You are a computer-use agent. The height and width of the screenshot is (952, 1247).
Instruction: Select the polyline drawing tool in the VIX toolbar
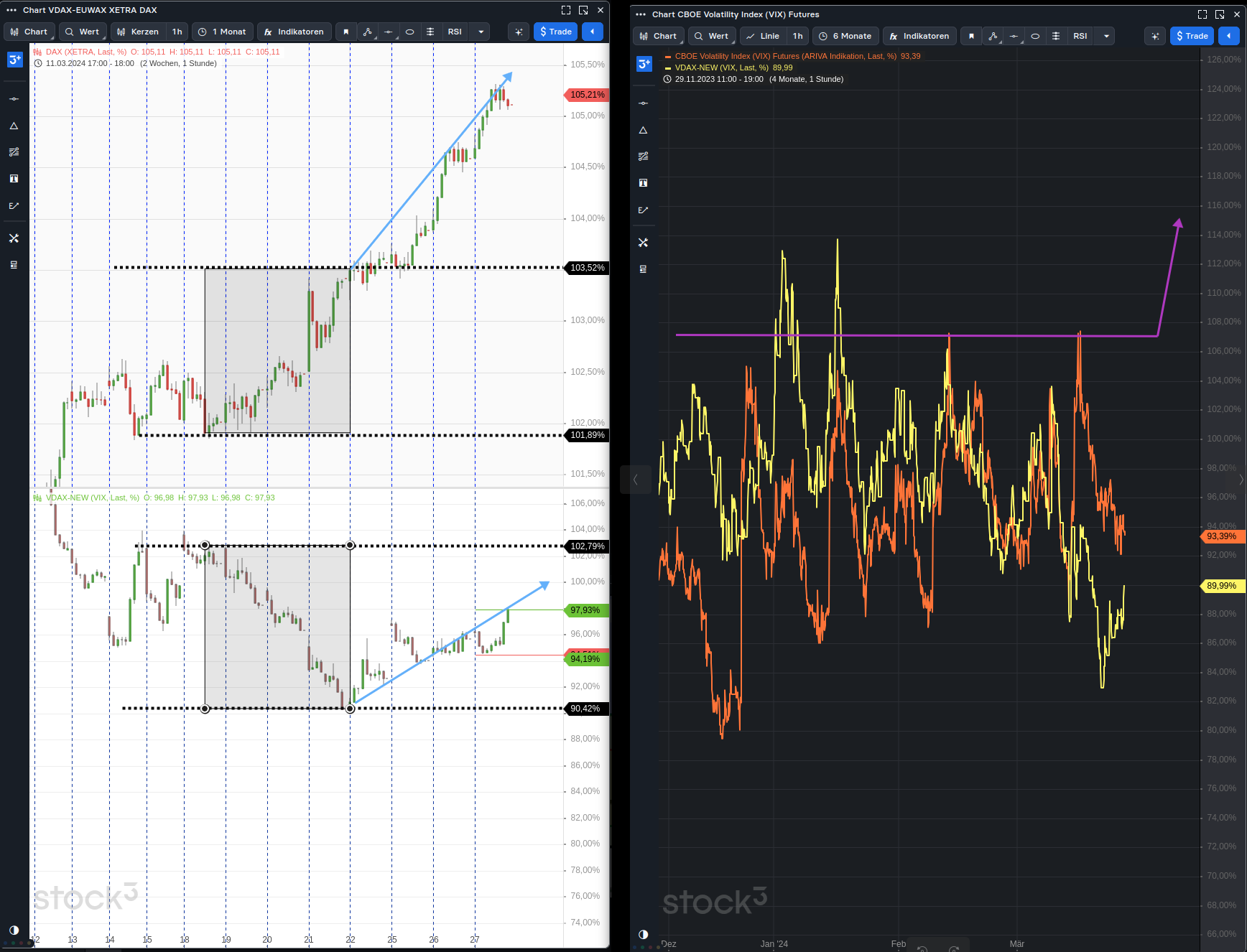pyautogui.click(x=993, y=36)
